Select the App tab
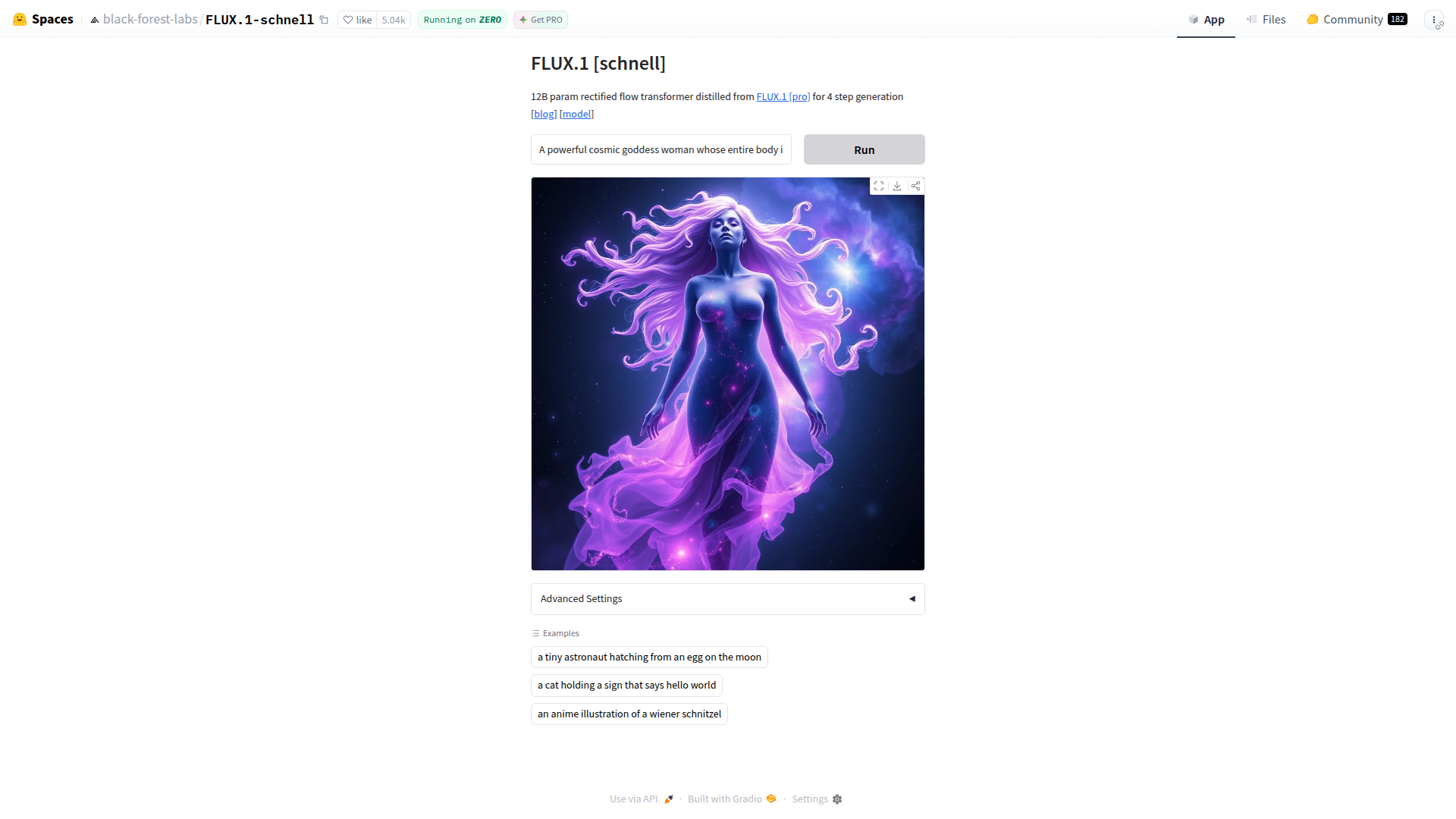This screenshot has width=1456, height=819. coord(1206,20)
